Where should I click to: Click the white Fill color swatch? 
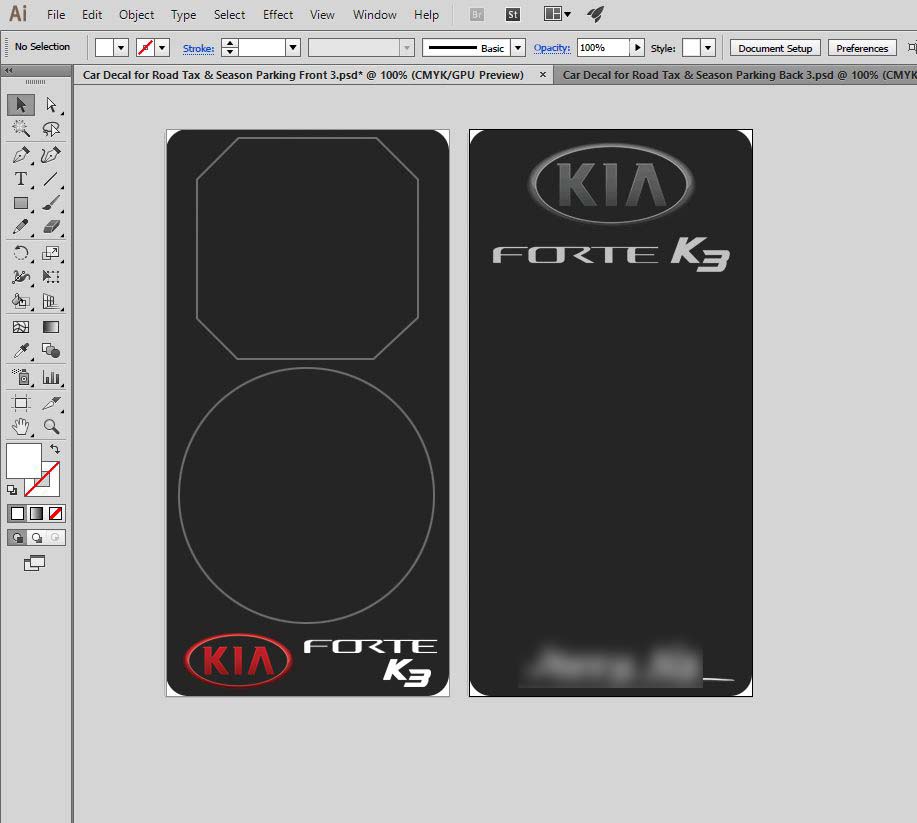pos(24,461)
